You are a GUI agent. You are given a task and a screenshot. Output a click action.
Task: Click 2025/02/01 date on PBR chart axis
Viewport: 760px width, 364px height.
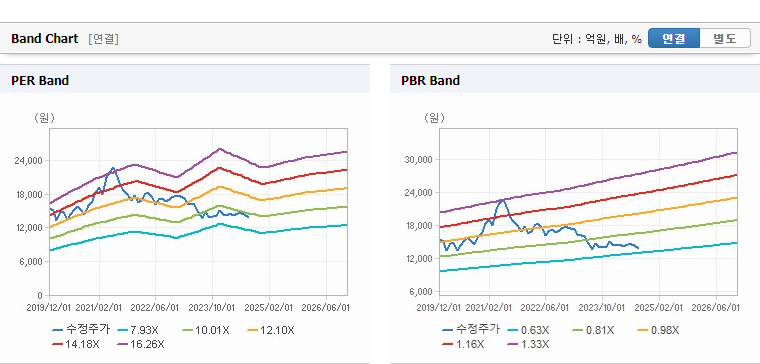pos(659,308)
